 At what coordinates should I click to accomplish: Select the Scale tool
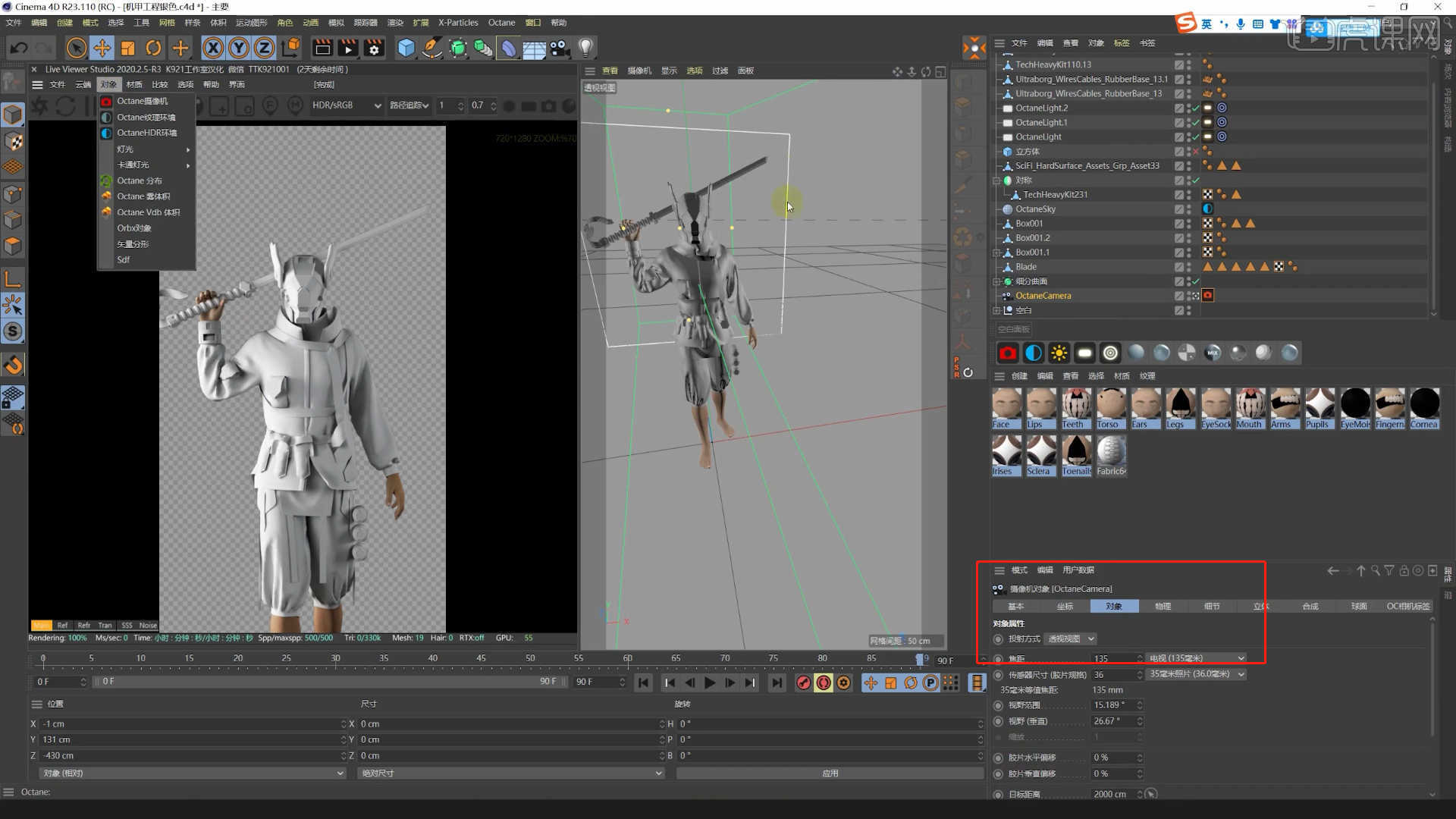click(x=128, y=48)
